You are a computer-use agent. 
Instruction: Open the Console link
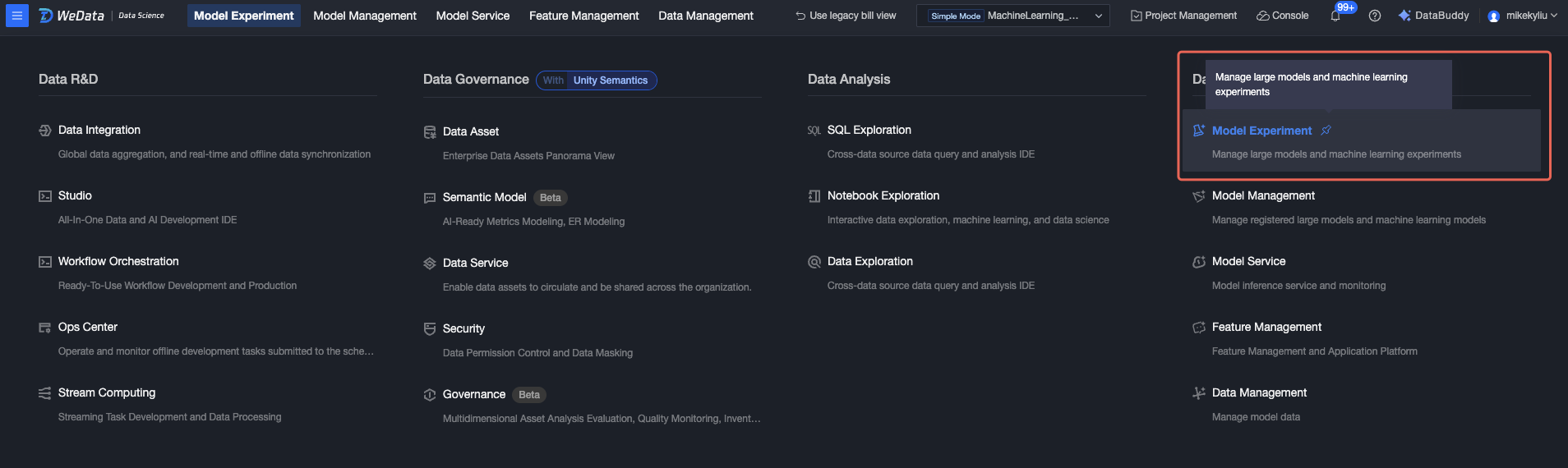pyautogui.click(x=1282, y=16)
